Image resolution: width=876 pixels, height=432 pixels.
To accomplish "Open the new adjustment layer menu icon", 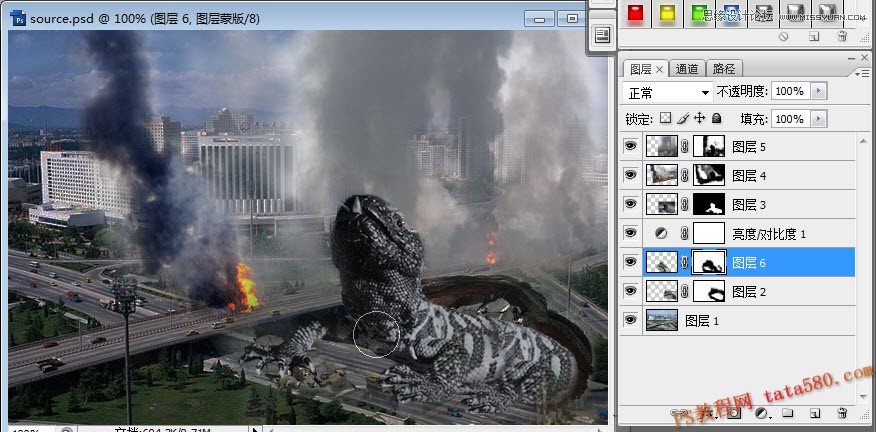I will click(761, 414).
